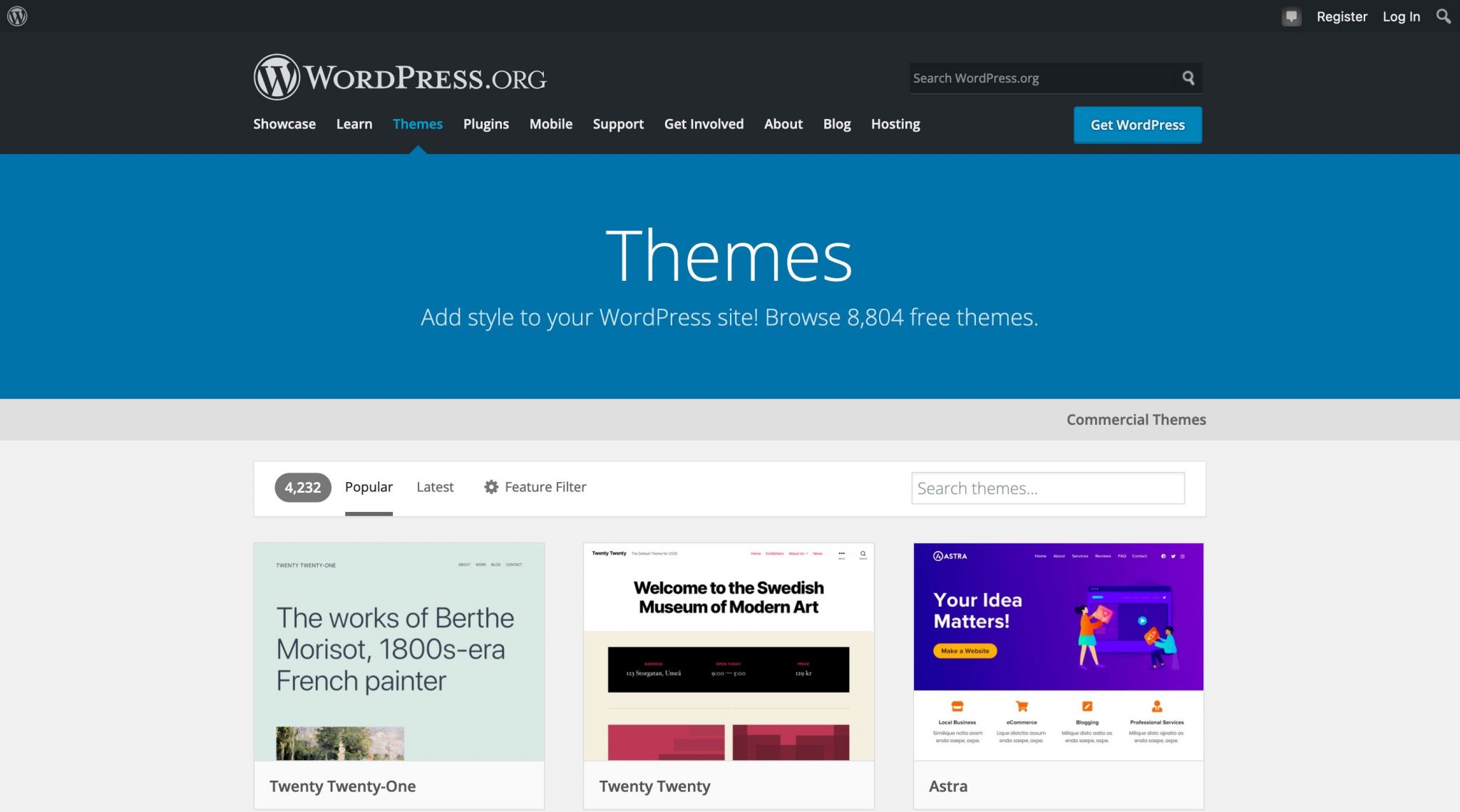Open the Get Involved menu item
Viewport: 1460px width, 812px height.
704,124
